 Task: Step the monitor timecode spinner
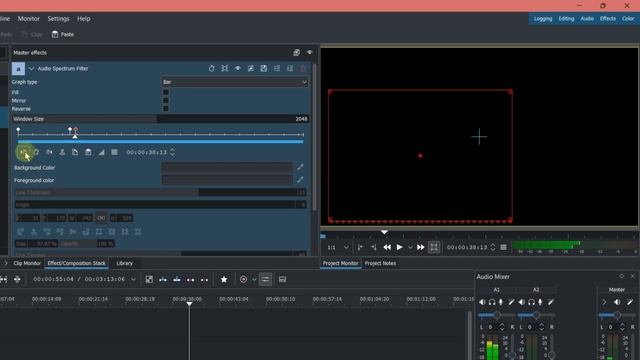(493, 247)
